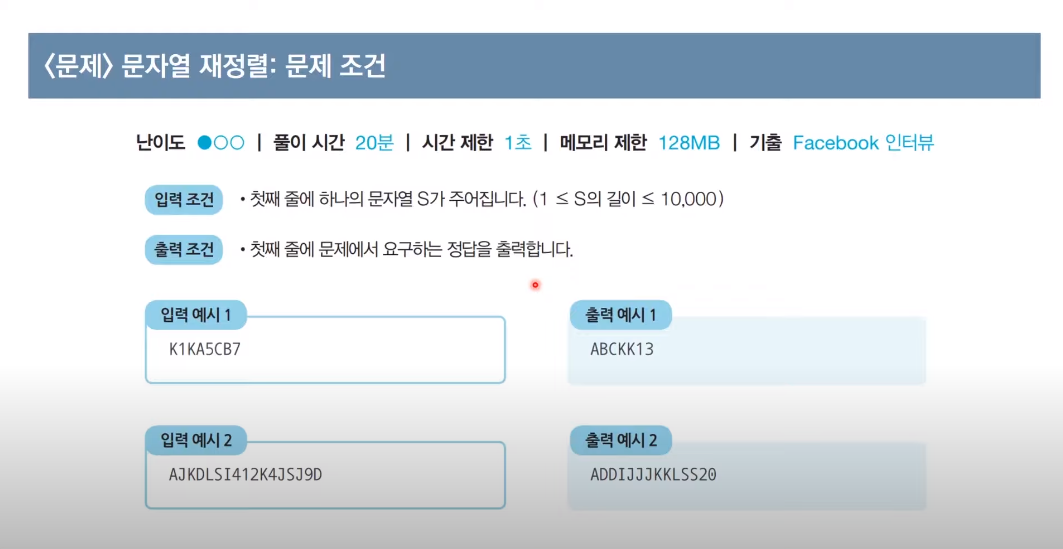This screenshot has height=549, width=1063.
Task: Click the Facebook 인터뷰 text
Action: coord(864,143)
